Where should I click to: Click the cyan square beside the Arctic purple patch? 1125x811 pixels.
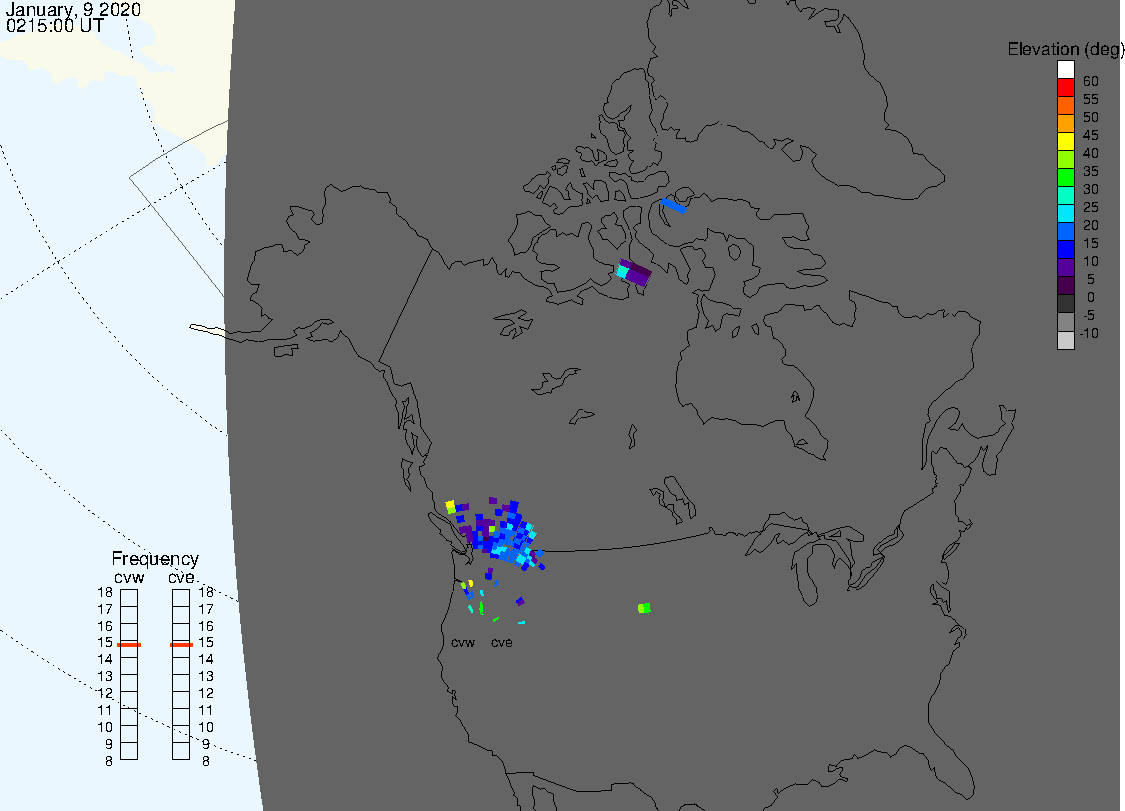click(x=621, y=272)
